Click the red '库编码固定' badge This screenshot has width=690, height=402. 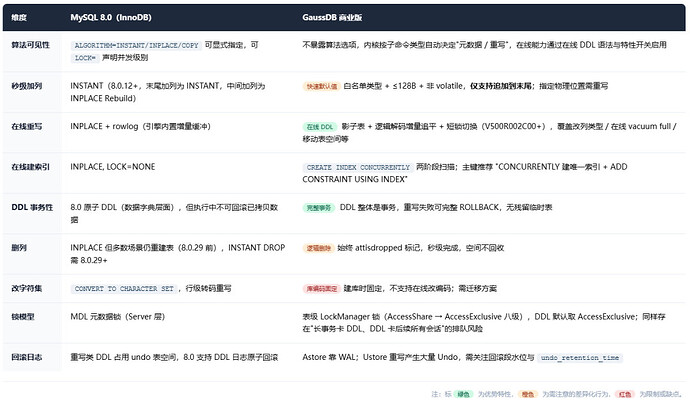click(x=321, y=289)
